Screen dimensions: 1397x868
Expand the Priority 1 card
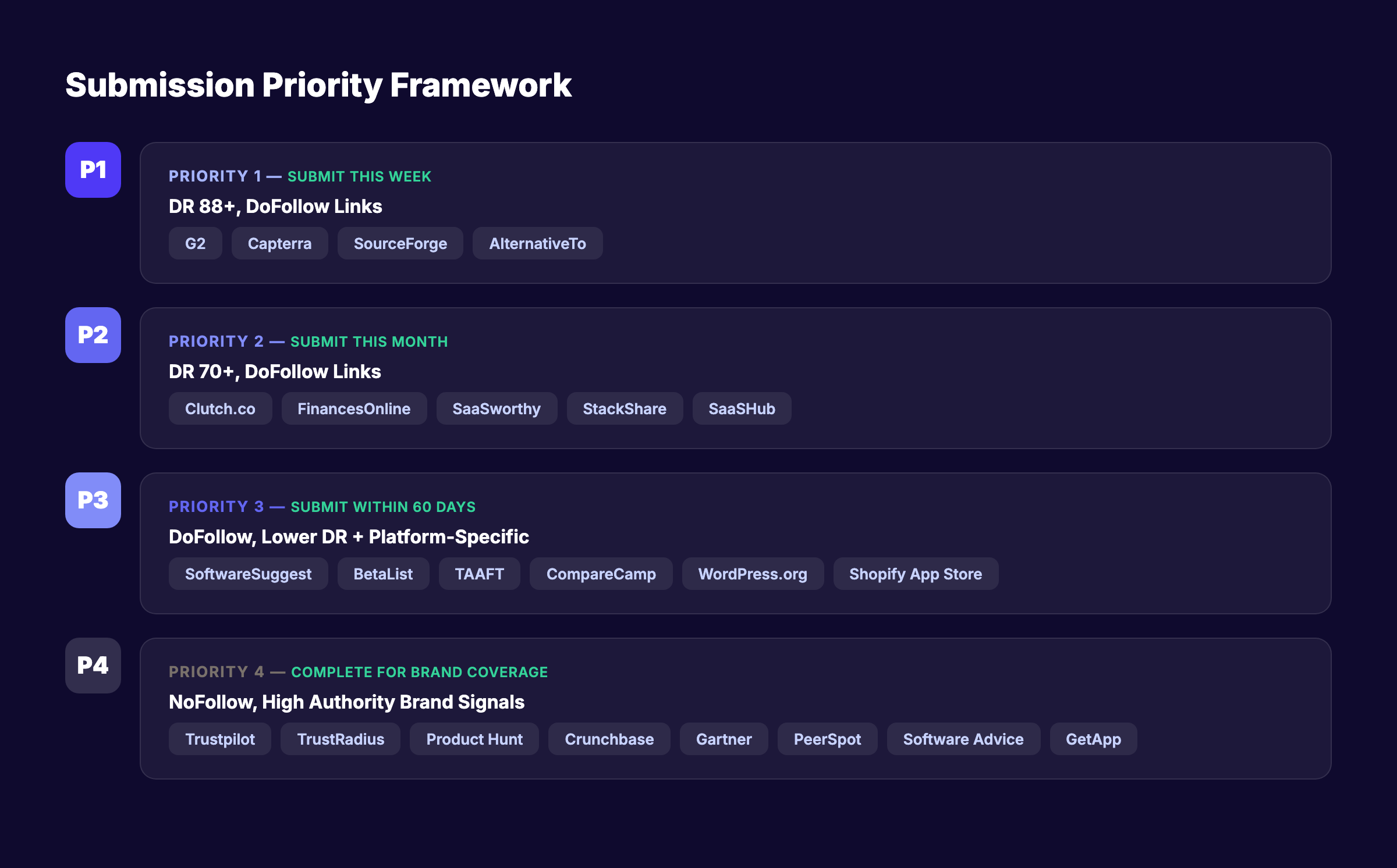[736, 212]
